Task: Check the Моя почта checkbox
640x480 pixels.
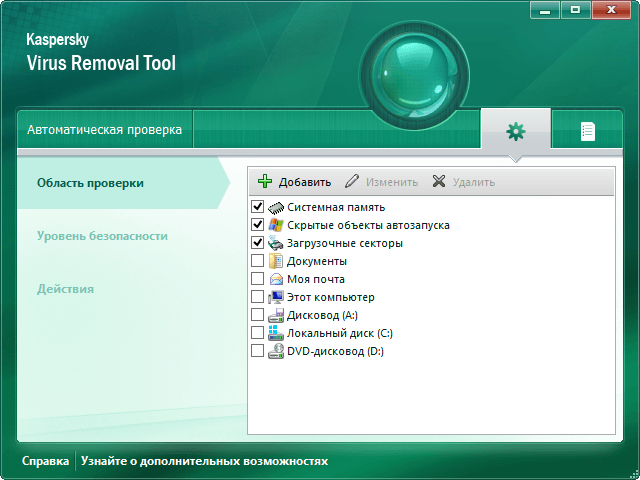Action: 257,278
